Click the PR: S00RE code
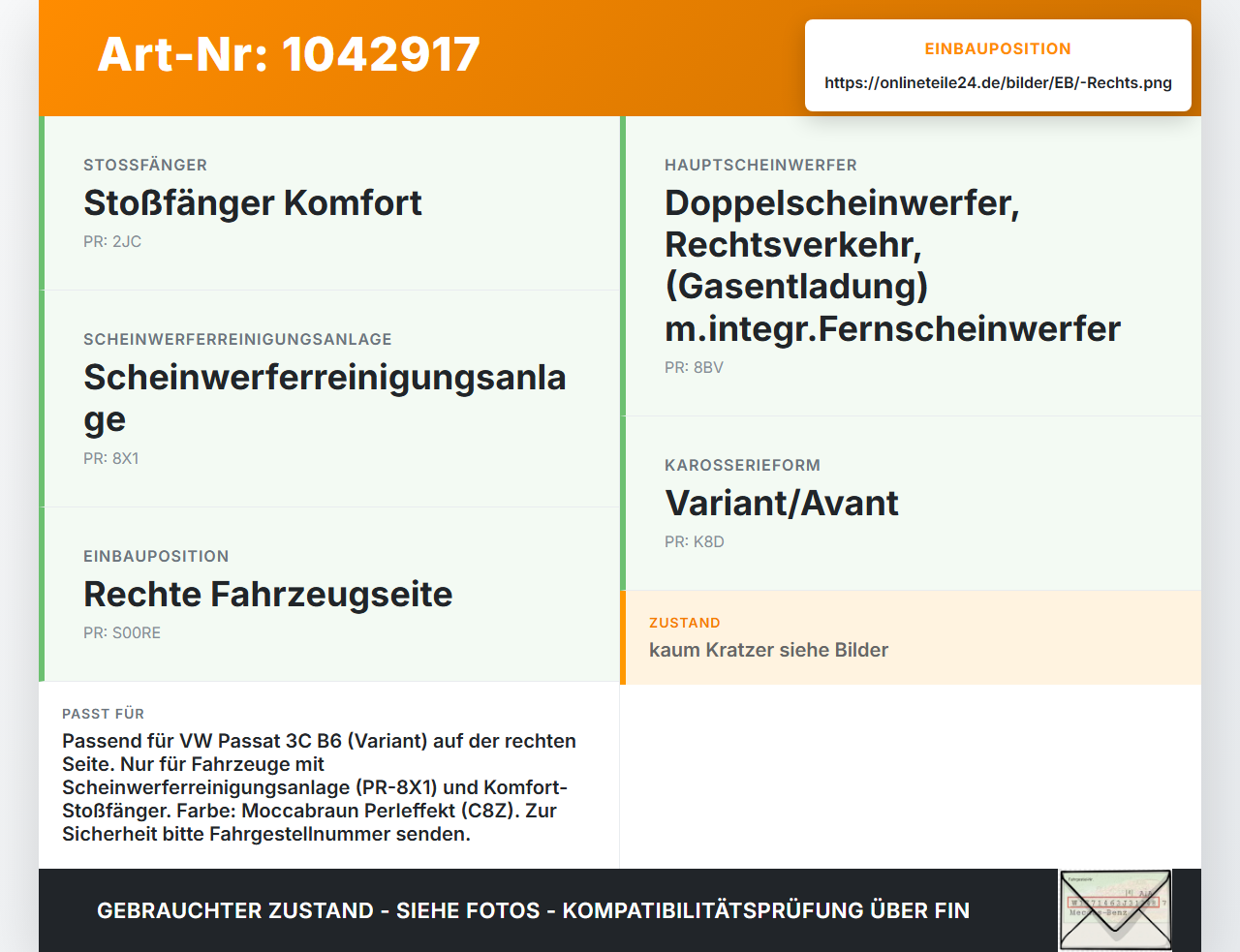Image resolution: width=1240 pixels, height=952 pixels. tap(122, 633)
